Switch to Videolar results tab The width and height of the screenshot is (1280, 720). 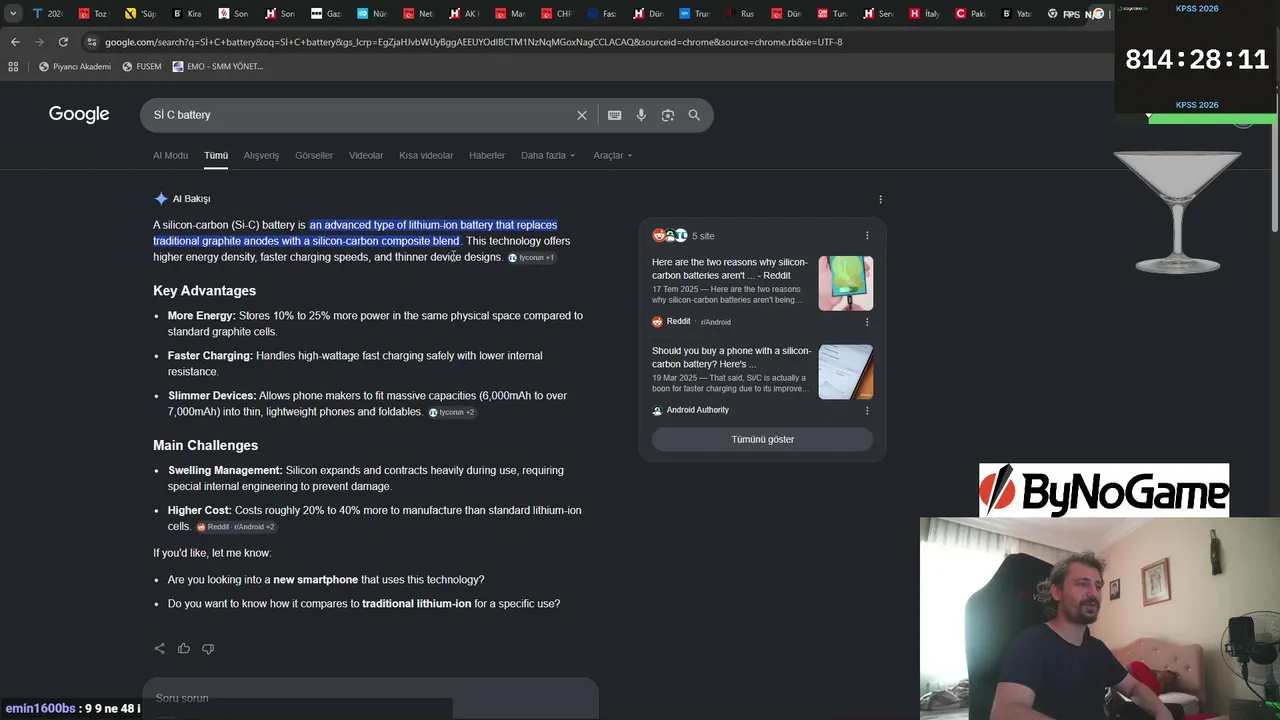(x=366, y=155)
